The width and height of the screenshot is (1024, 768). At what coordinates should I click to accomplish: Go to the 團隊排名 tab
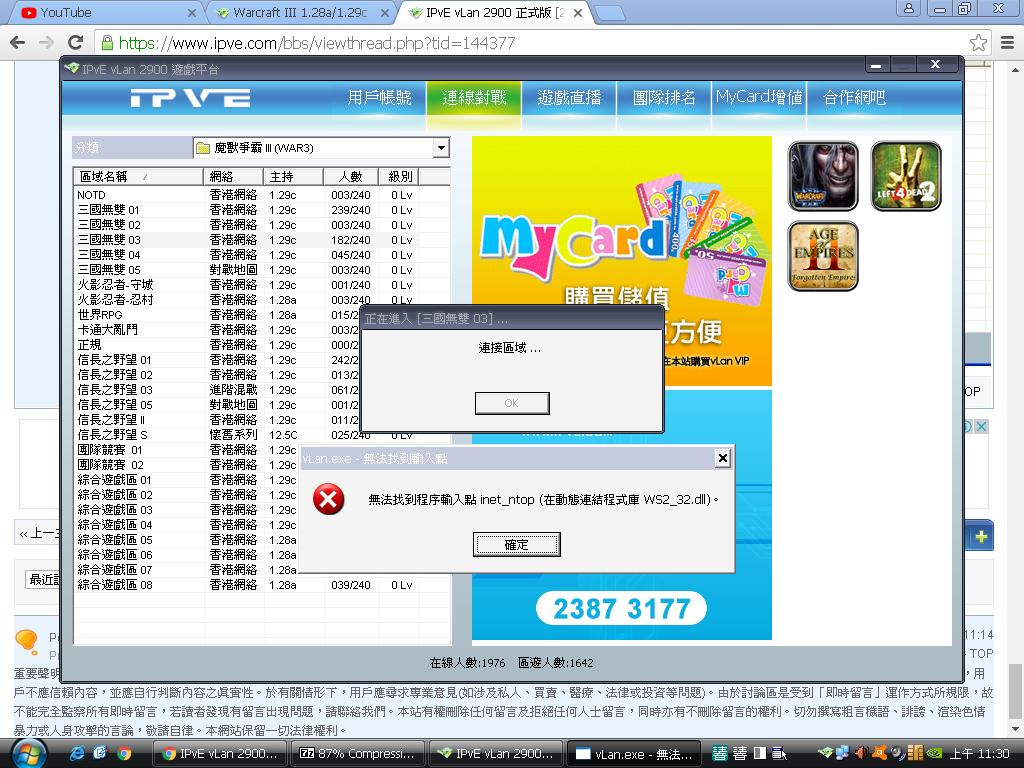pyautogui.click(x=664, y=98)
